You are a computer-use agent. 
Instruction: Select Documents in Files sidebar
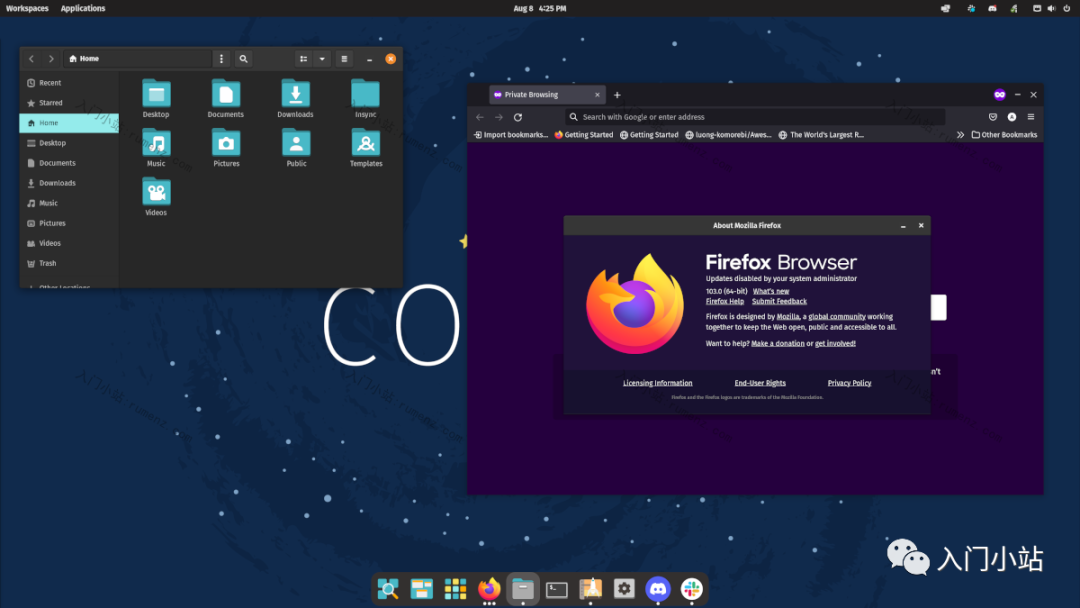(69, 163)
